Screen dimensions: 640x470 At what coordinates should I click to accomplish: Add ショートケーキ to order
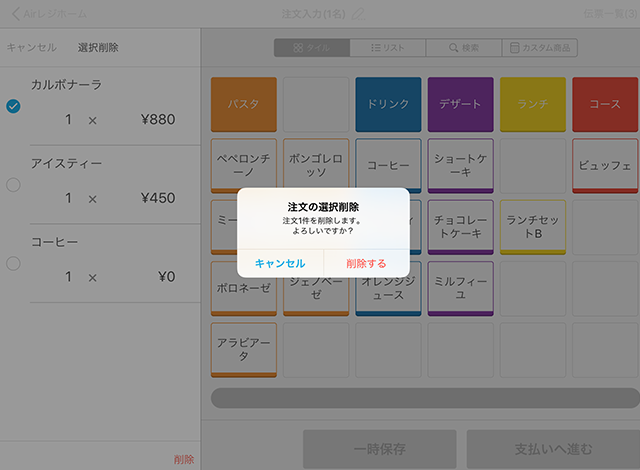point(460,166)
